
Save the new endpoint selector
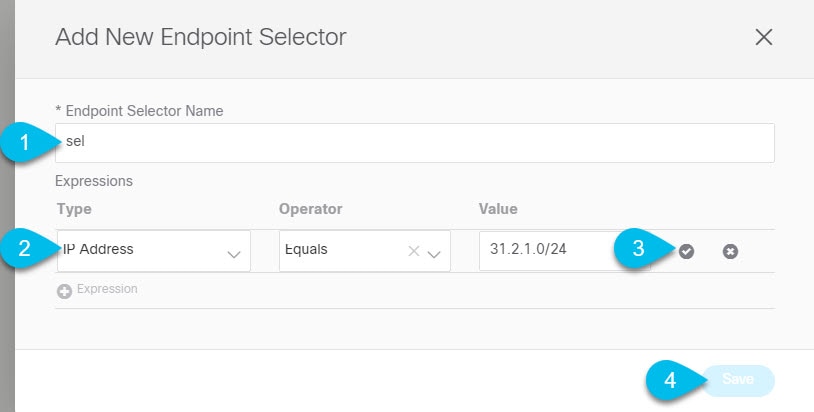(738, 380)
